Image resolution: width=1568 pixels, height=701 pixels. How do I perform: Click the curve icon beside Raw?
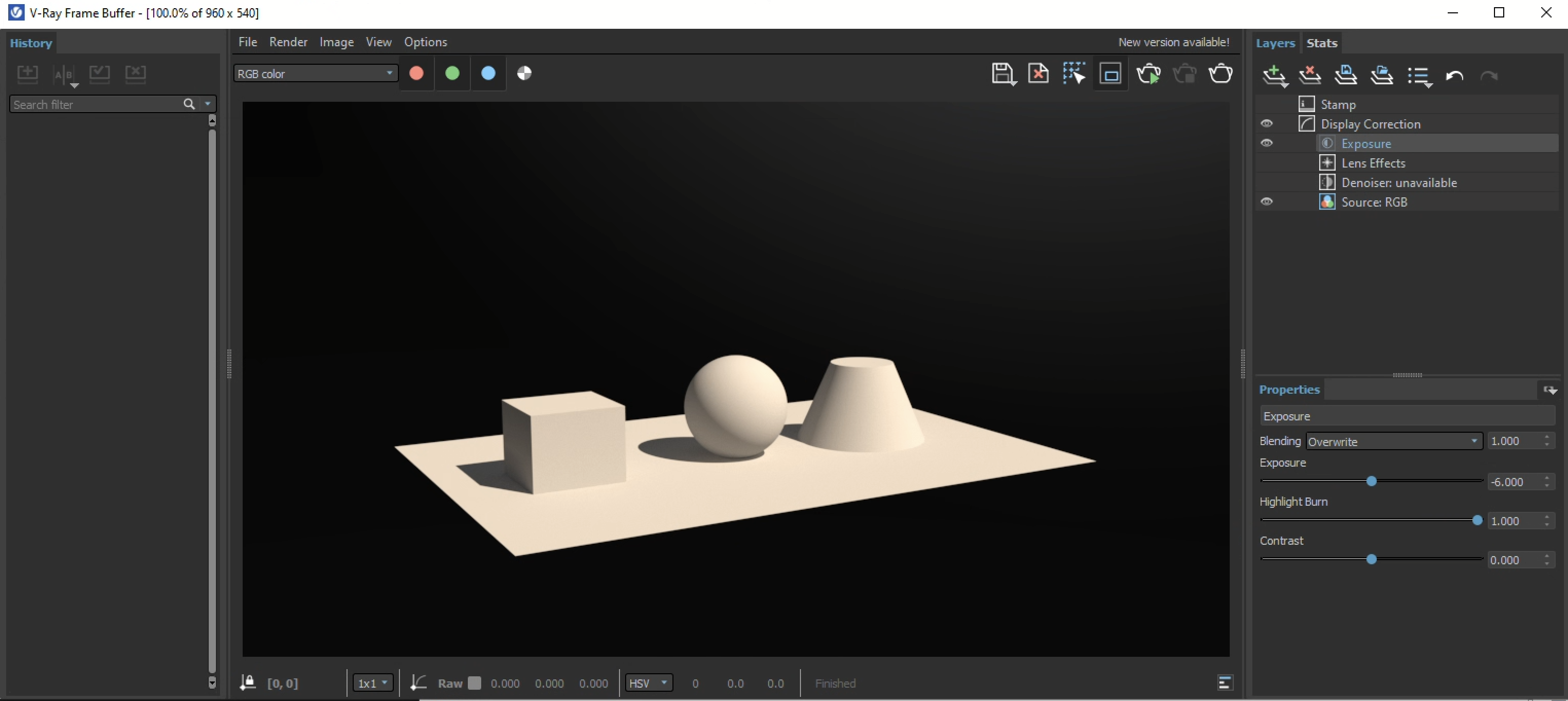[x=418, y=682]
